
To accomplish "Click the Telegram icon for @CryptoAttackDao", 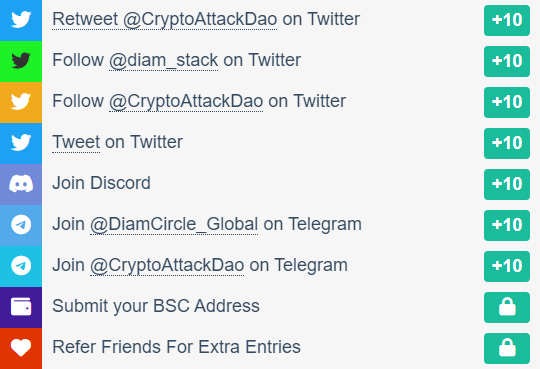I will point(21,266).
